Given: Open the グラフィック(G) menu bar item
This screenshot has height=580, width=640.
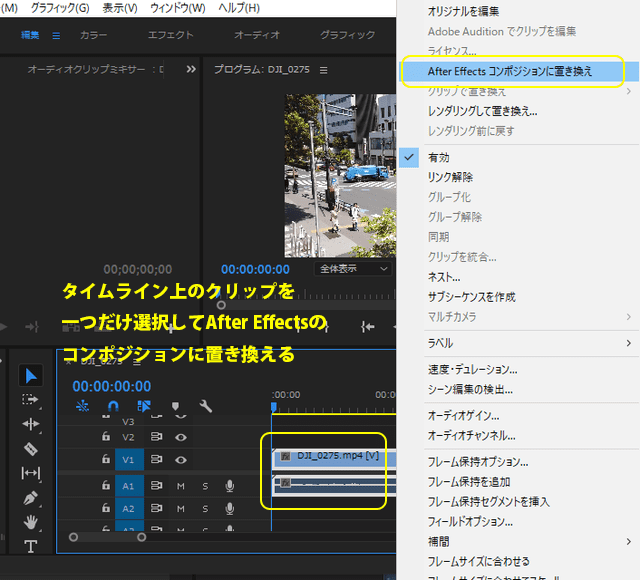Looking at the screenshot, I should pyautogui.click(x=60, y=8).
